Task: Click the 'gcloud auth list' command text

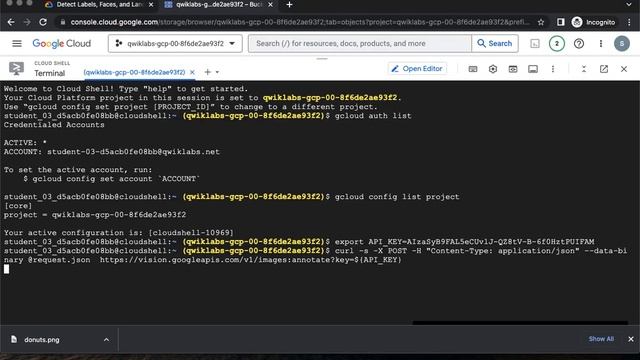Action: tap(373, 116)
